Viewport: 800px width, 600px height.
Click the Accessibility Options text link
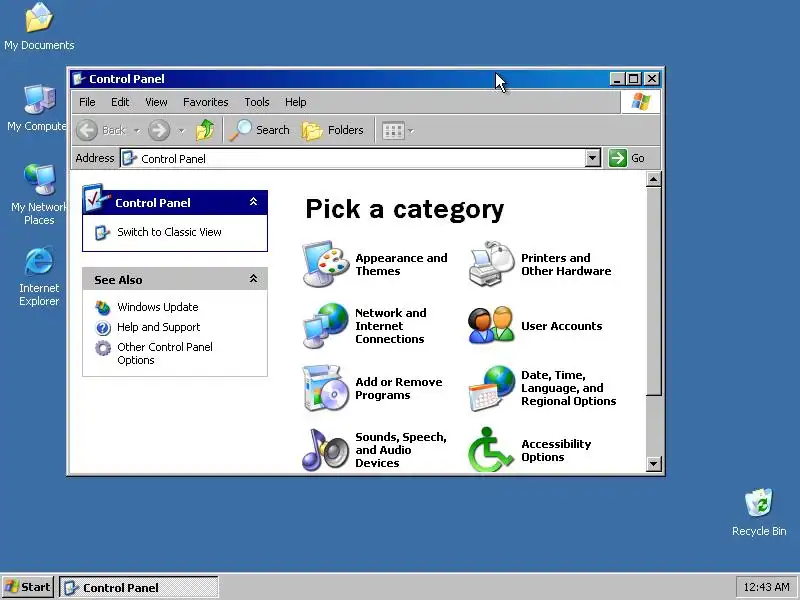coord(556,451)
